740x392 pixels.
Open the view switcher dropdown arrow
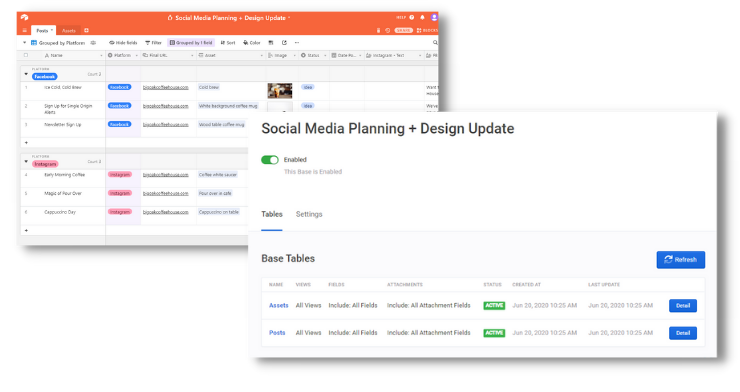click(x=25, y=43)
